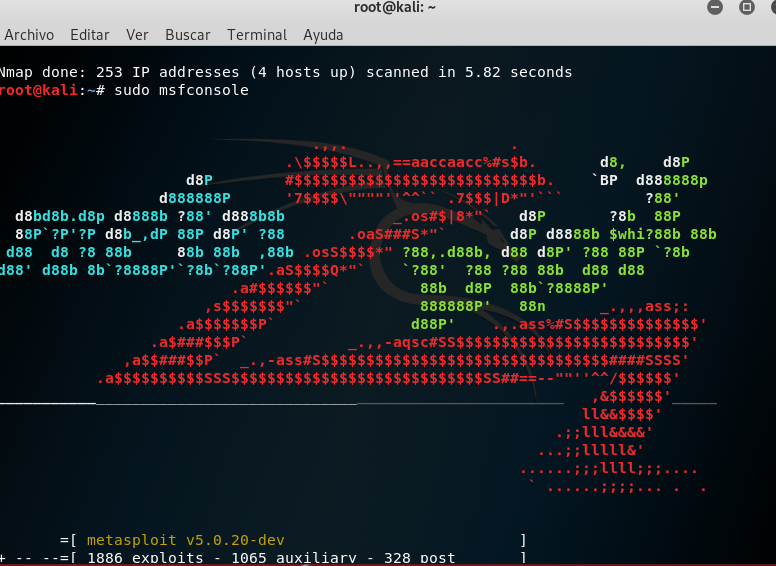Maximize the root@kali terminal window
Screen dimensions: 776x566
(747, 7)
